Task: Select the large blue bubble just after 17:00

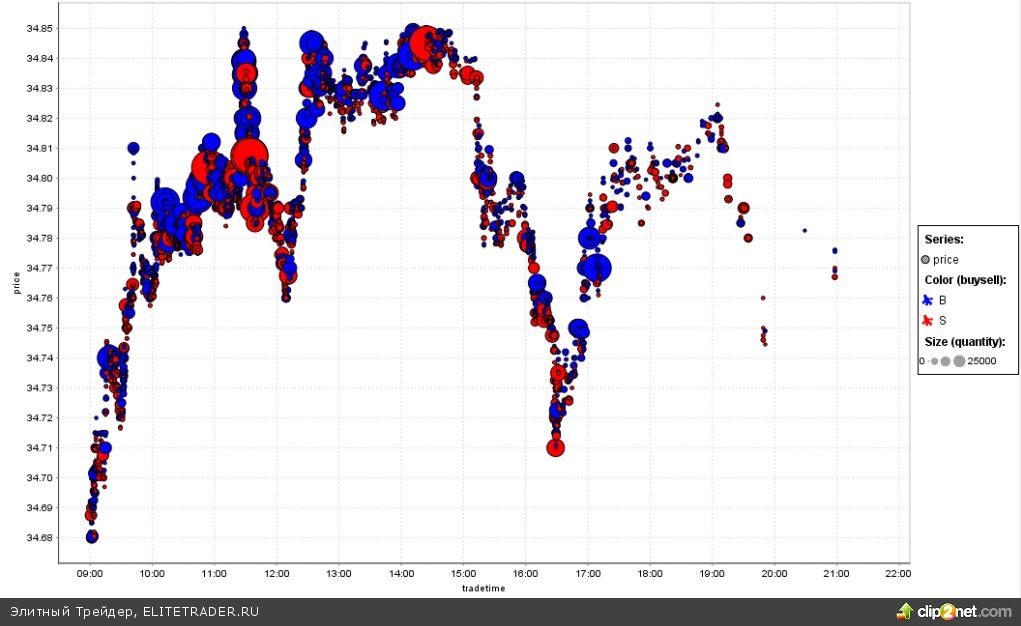Action: coord(598,267)
